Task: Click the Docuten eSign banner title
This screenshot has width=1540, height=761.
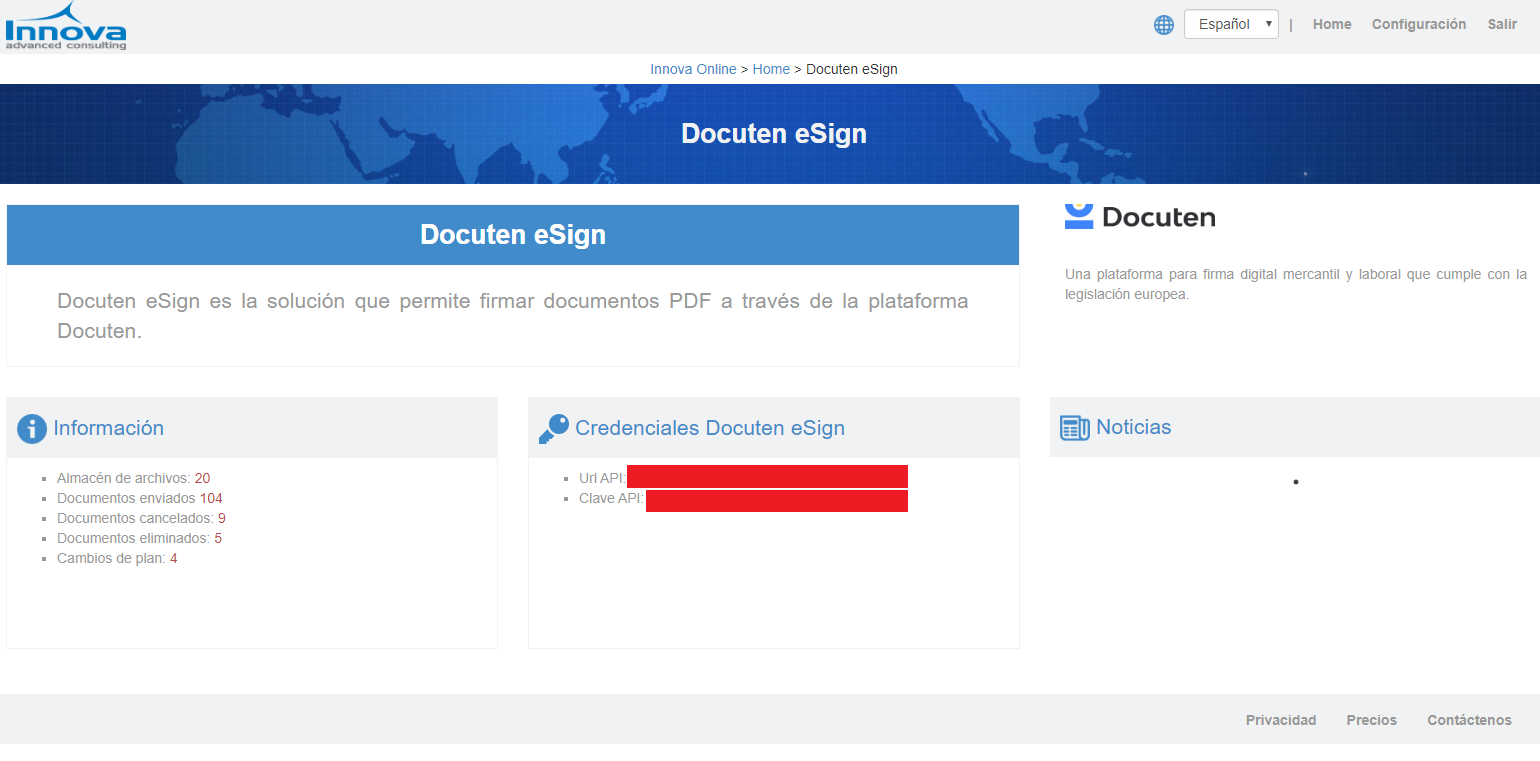Action: 774,134
